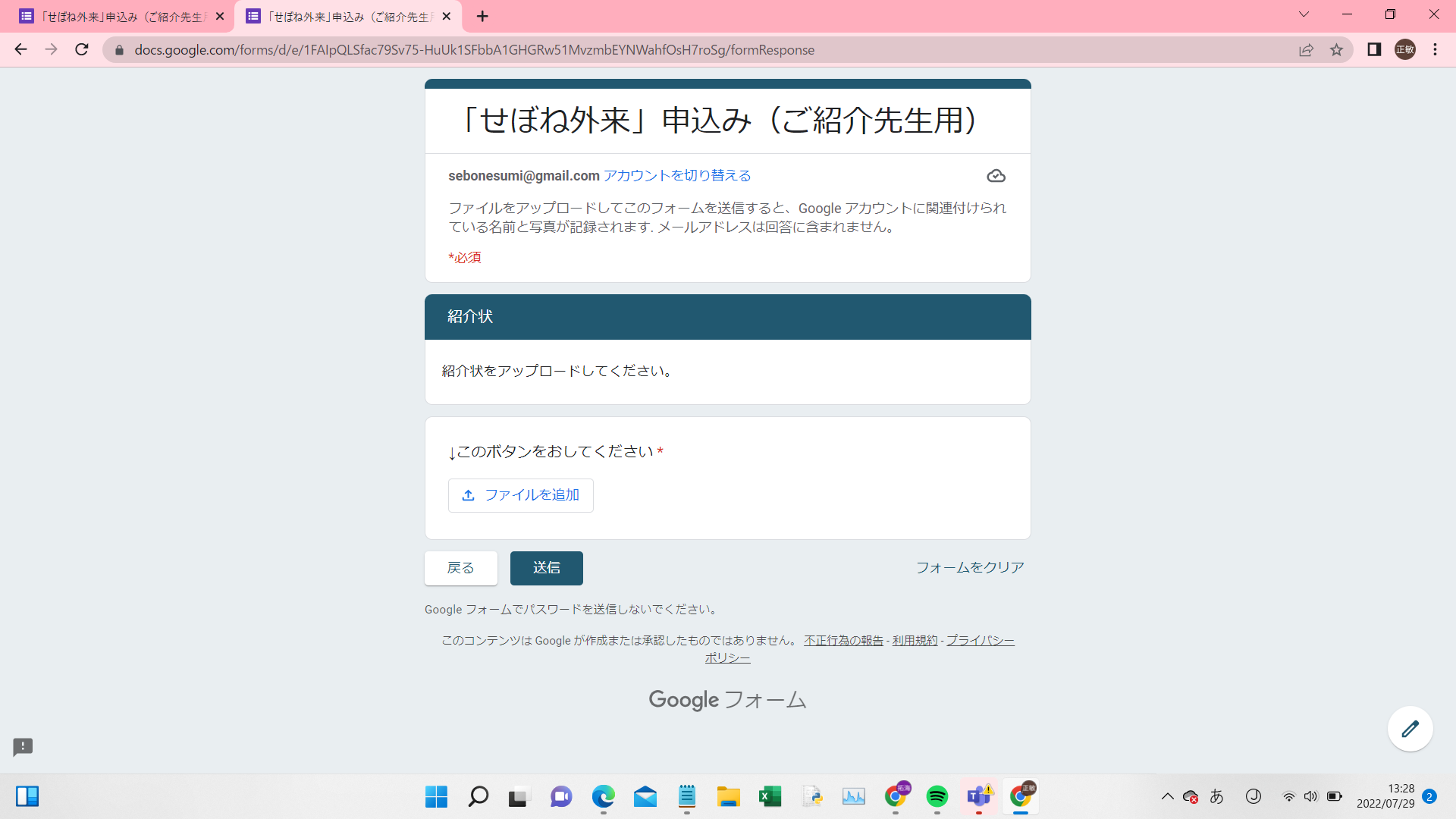Share this page icon in address bar

coord(1306,50)
